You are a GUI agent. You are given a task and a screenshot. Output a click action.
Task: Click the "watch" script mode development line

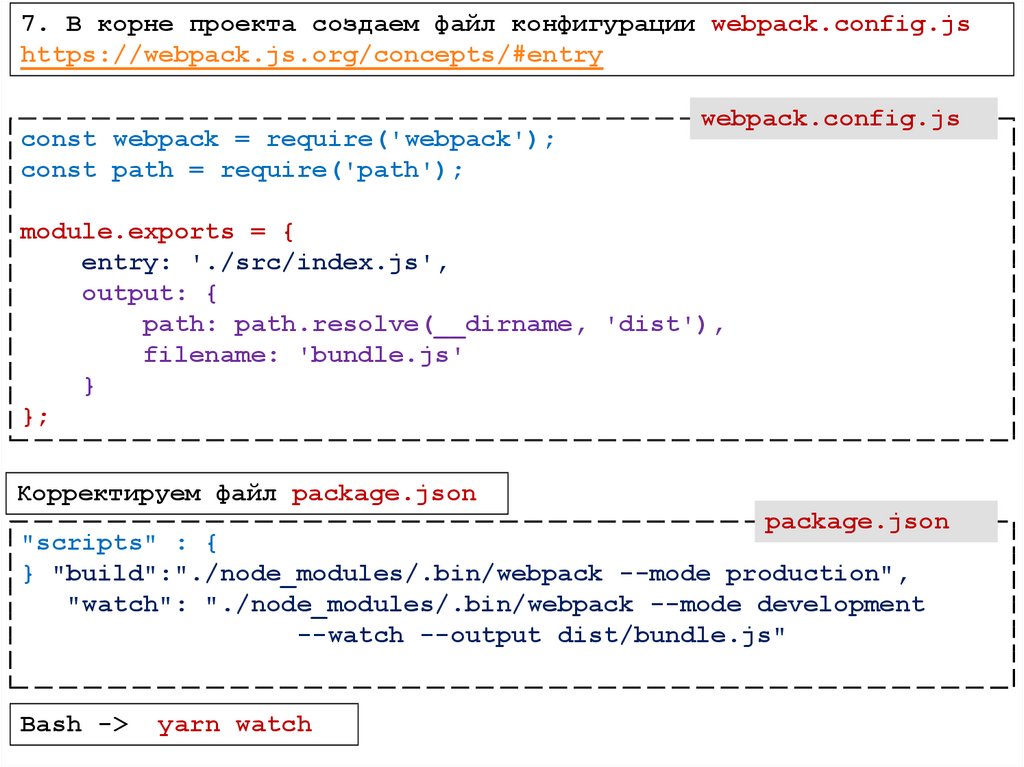[x=496, y=605]
